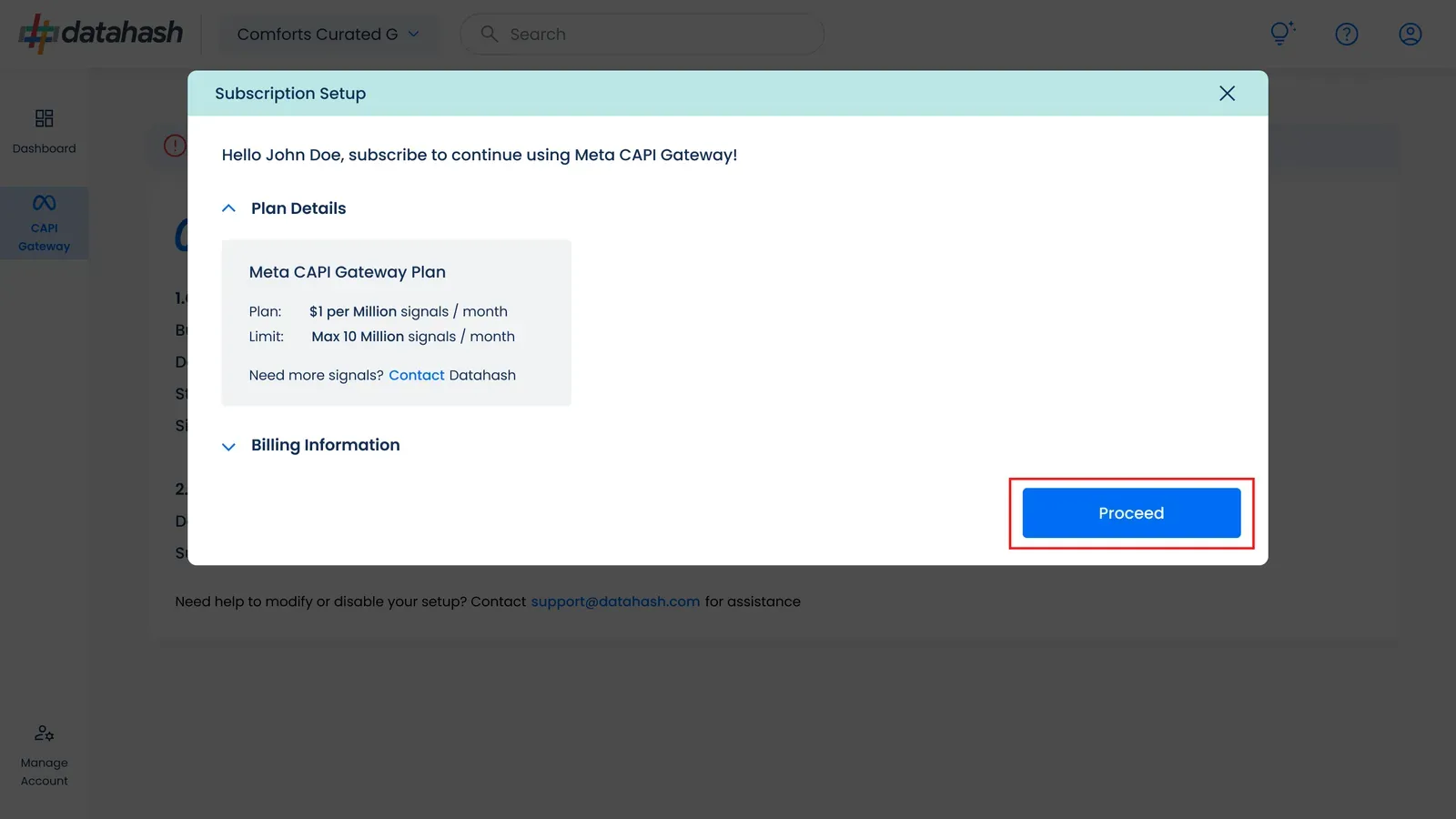Click the CAPI Gateway sidebar label
Screen dimensions: 1456x819
[x=44, y=238]
